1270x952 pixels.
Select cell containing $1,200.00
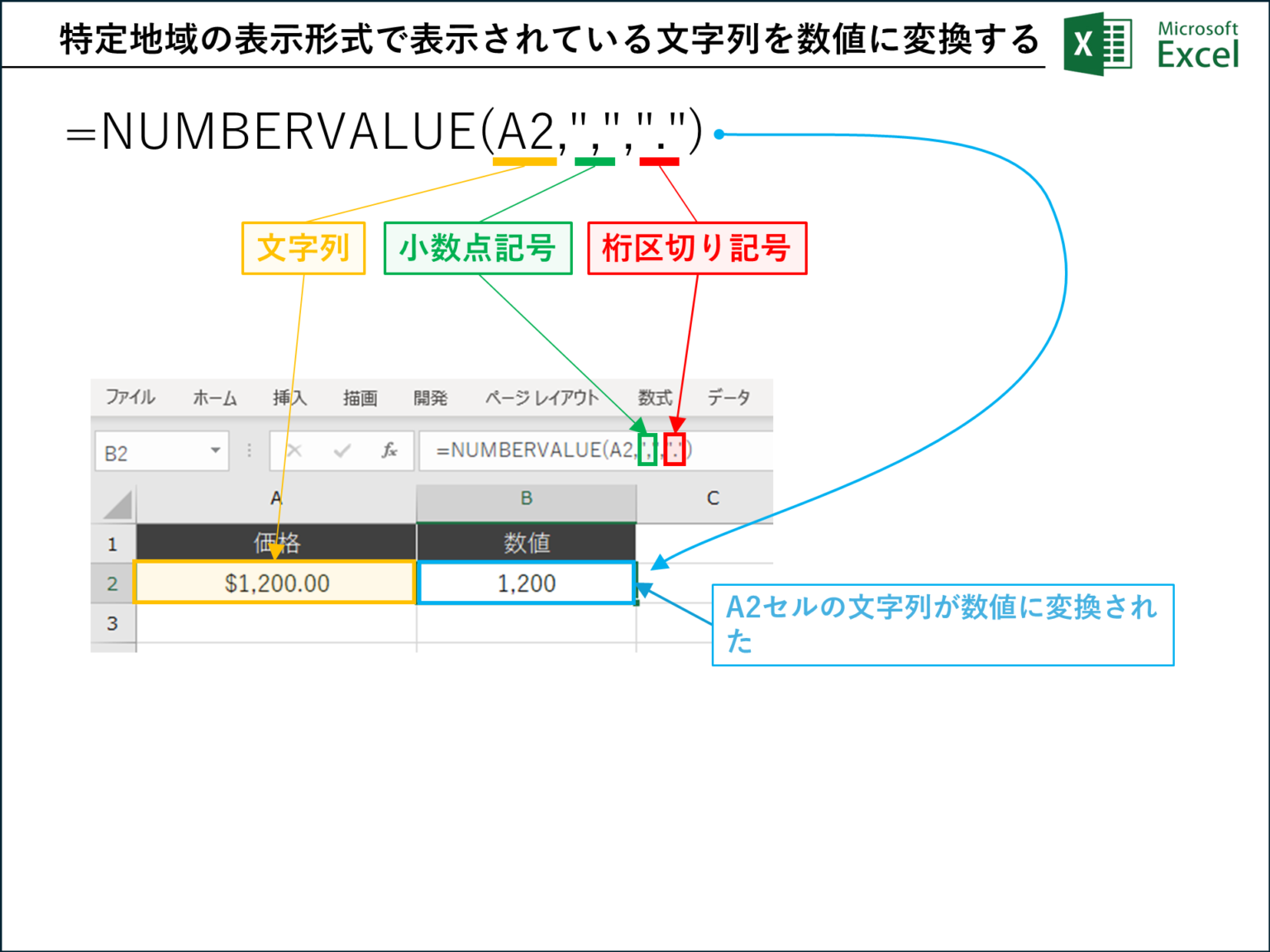pos(275,583)
